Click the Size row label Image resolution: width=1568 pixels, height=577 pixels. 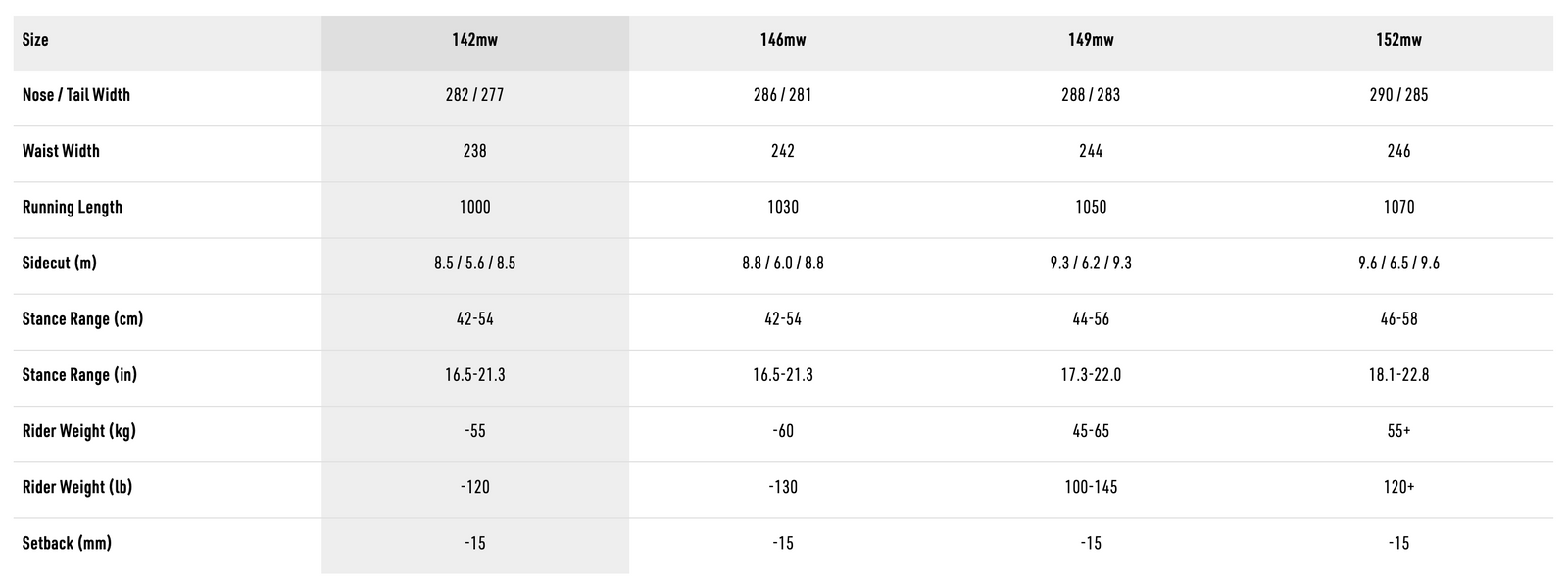point(35,40)
